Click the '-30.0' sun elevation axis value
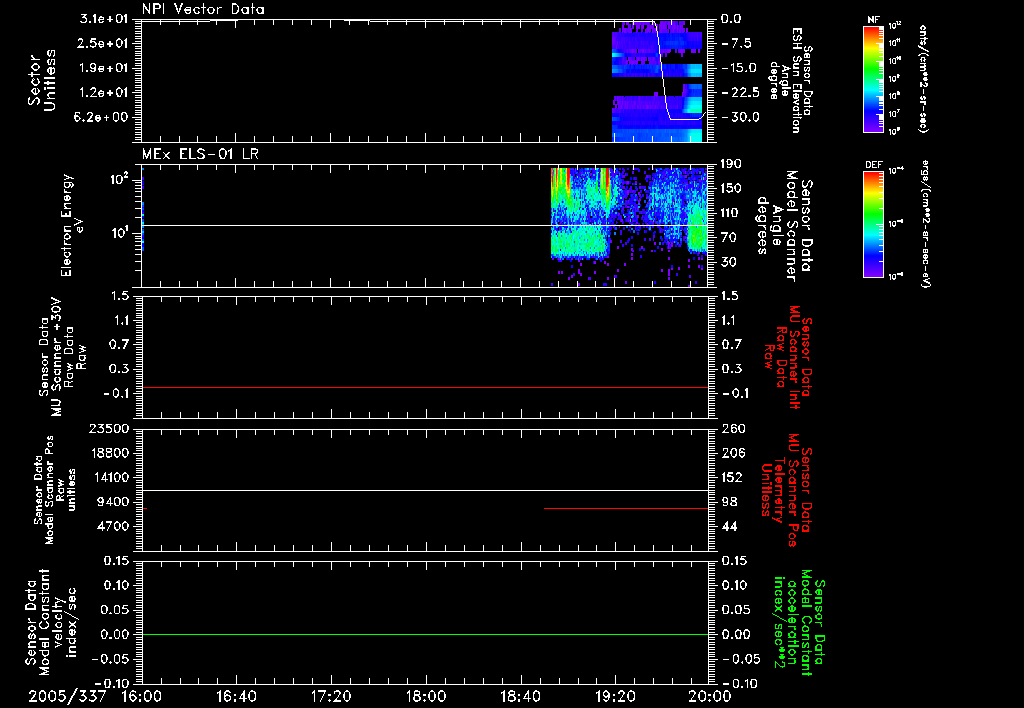 point(741,117)
